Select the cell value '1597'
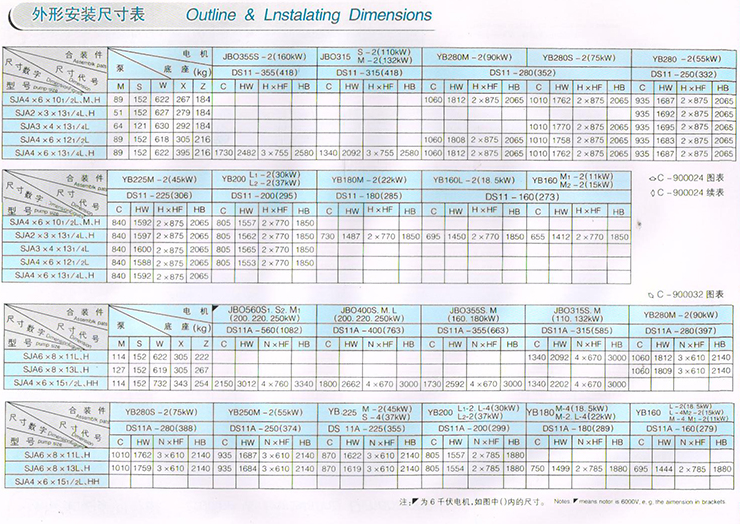The height and width of the screenshot is (524, 740). 142,236
